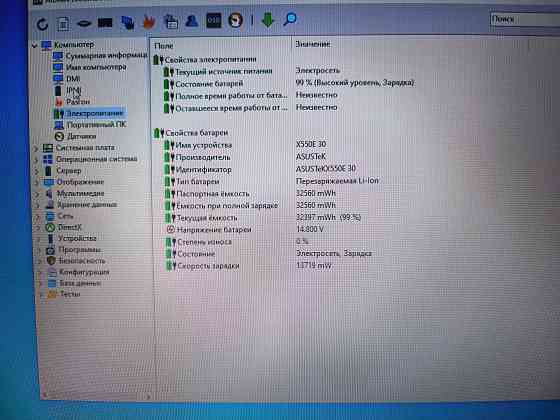Viewport: 560px width, 420px height.
Task: Click the green down-arrow updates icon
Action: 268,20
